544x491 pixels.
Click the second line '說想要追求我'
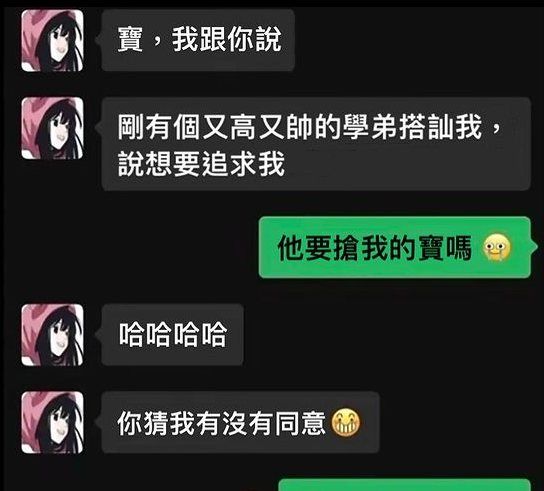point(201,163)
